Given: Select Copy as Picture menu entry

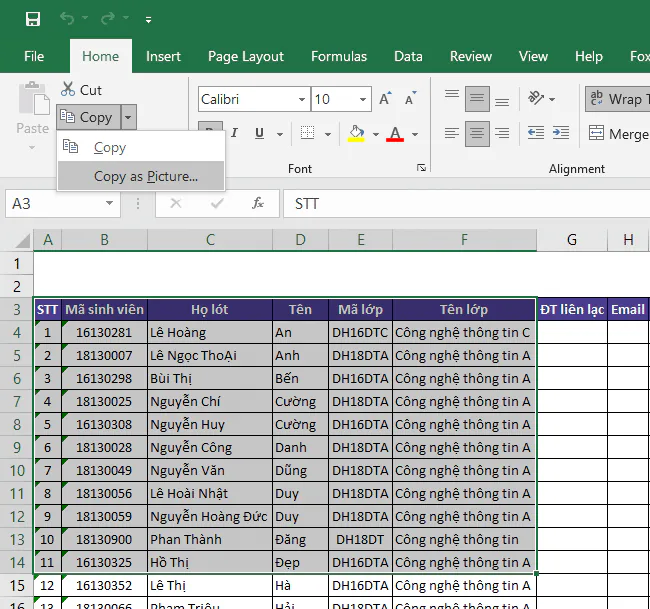Looking at the screenshot, I should click(141, 176).
